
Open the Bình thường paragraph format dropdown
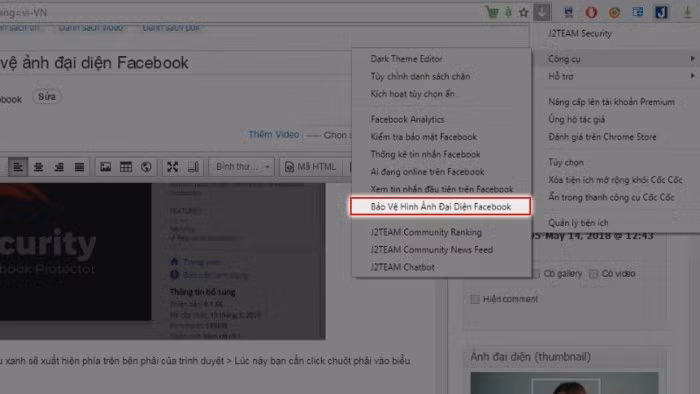click(x=242, y=167)
